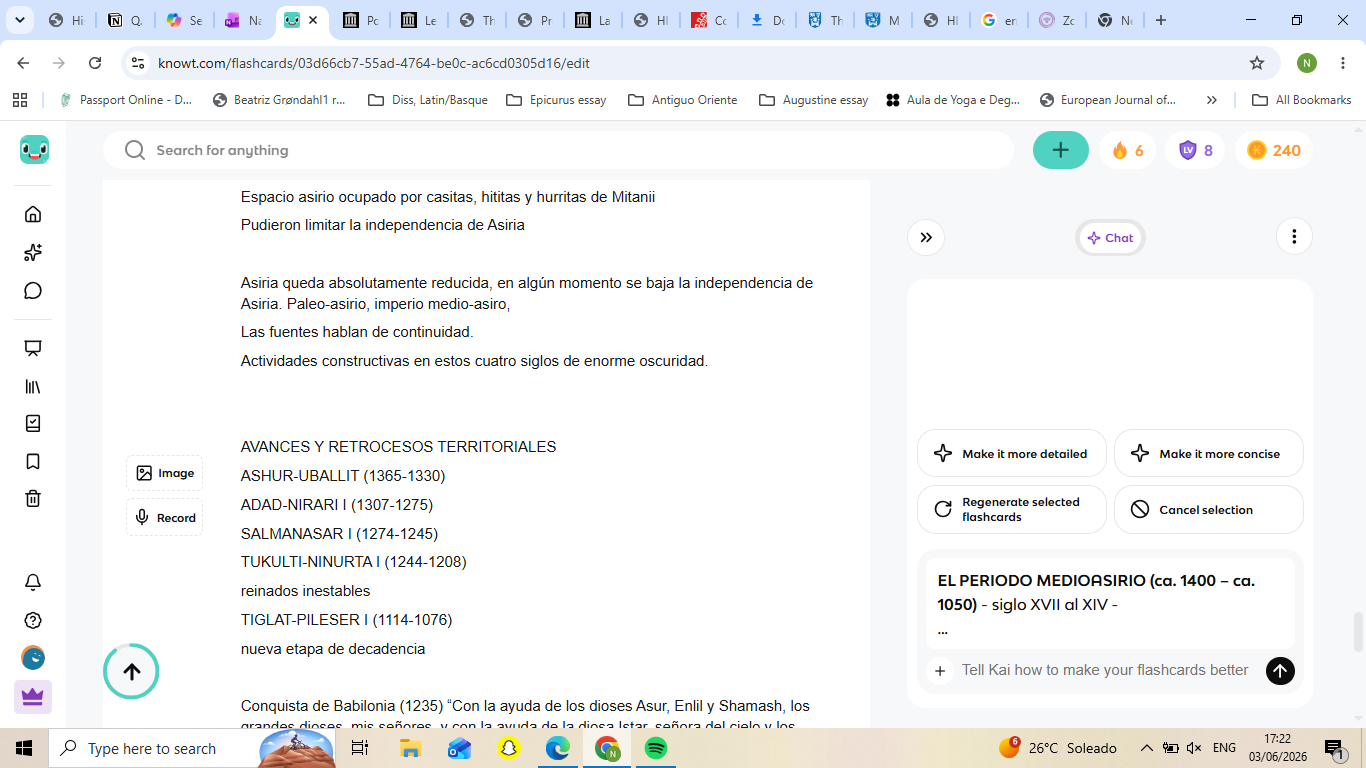Open the Chrome apps grid icon
Screen dimensions: 1366x768
19,100
